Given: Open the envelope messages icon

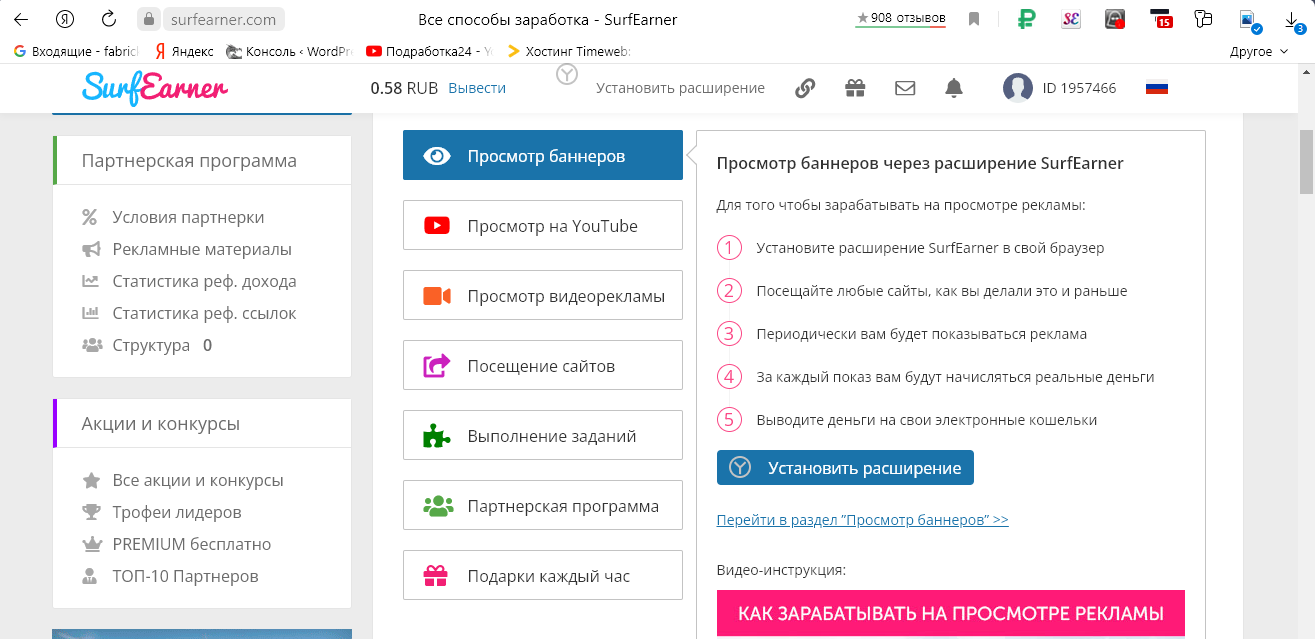Looking at the screenshot, I should (905, 88).
